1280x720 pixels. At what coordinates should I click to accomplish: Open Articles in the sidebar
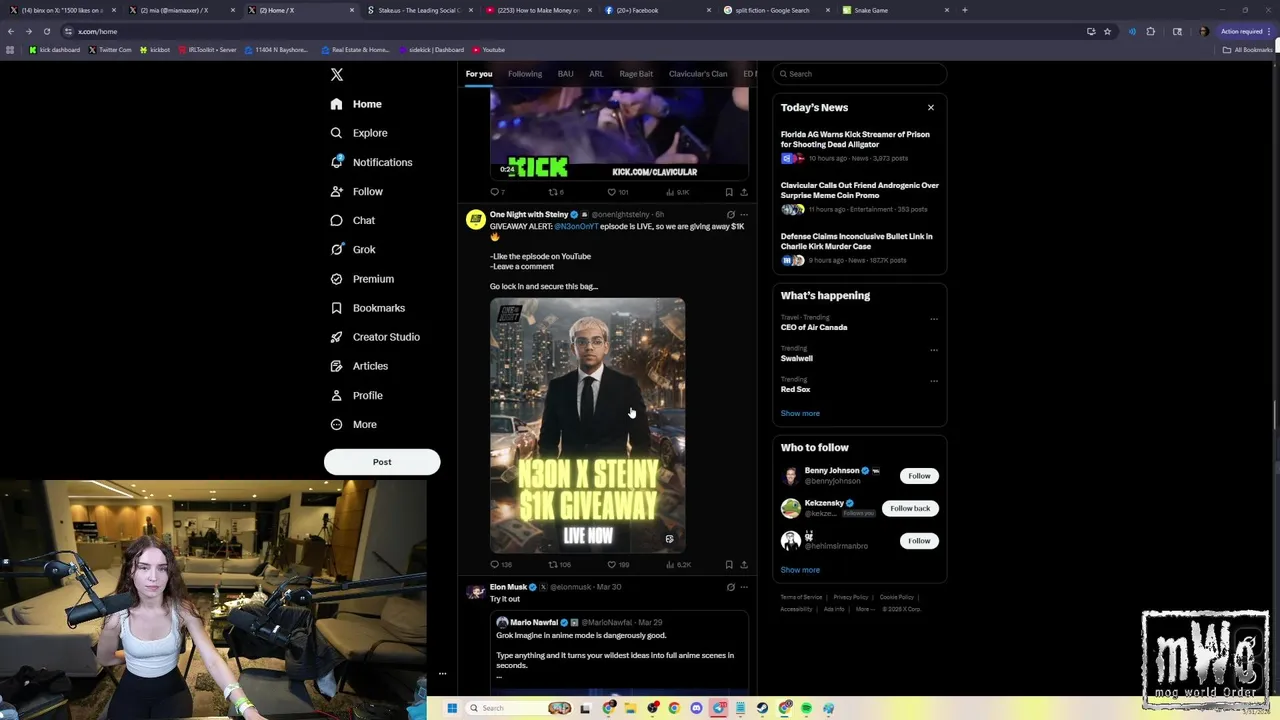point(359,366)
